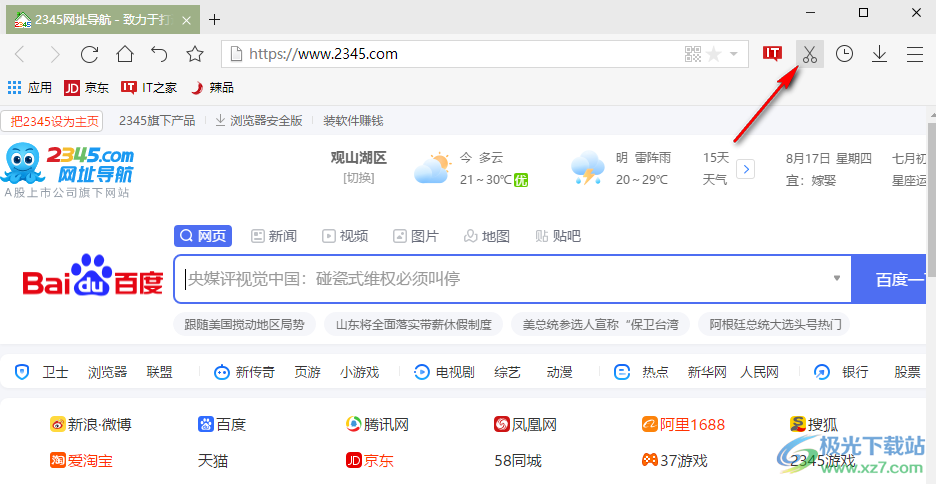The image size is (936, 484).
Task: Click 把2345设为主页 button
Action: [x=52, y=121]
